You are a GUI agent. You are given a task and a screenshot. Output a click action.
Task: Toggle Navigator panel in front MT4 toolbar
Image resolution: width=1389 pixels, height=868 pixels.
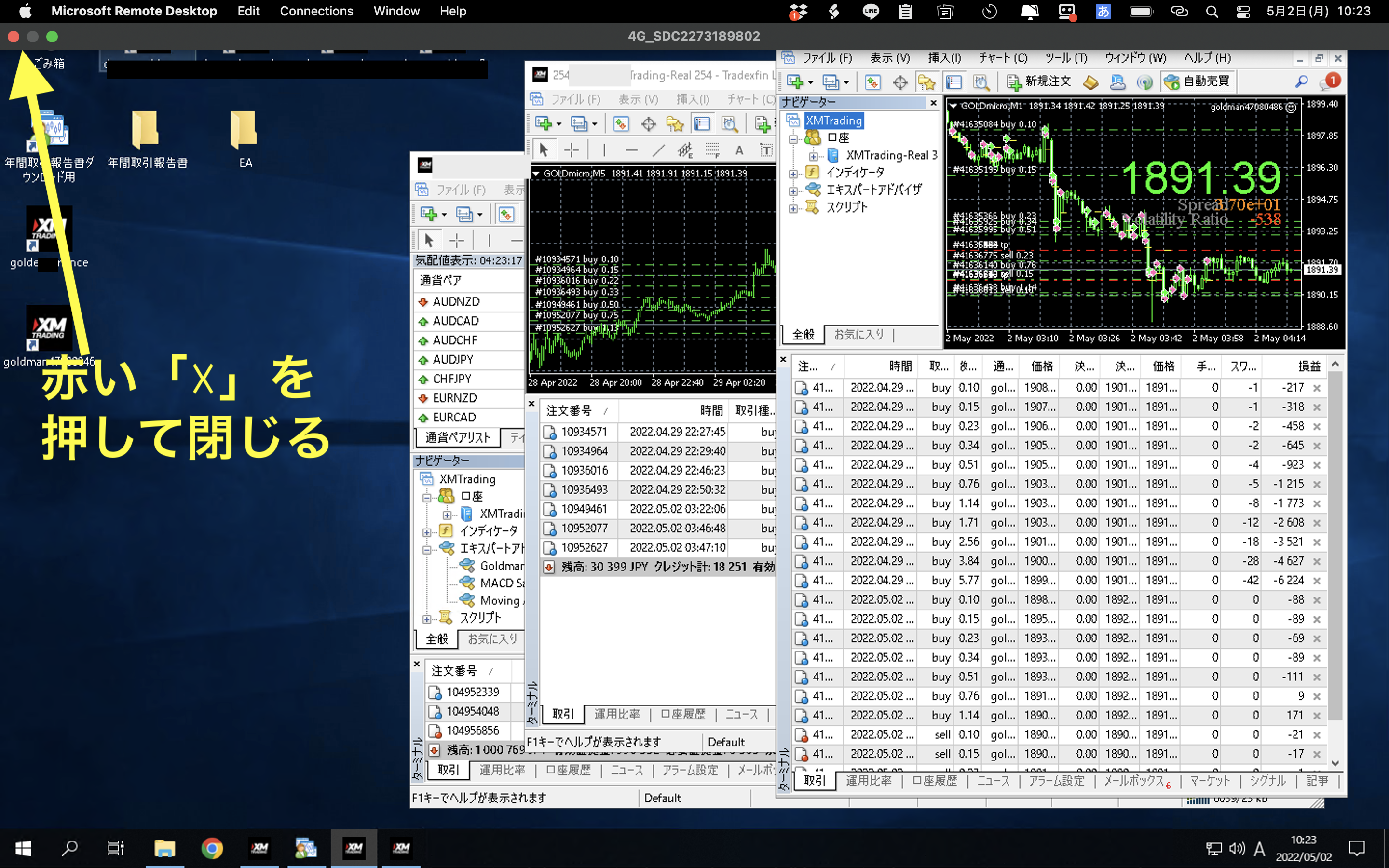tap(926, 82)
